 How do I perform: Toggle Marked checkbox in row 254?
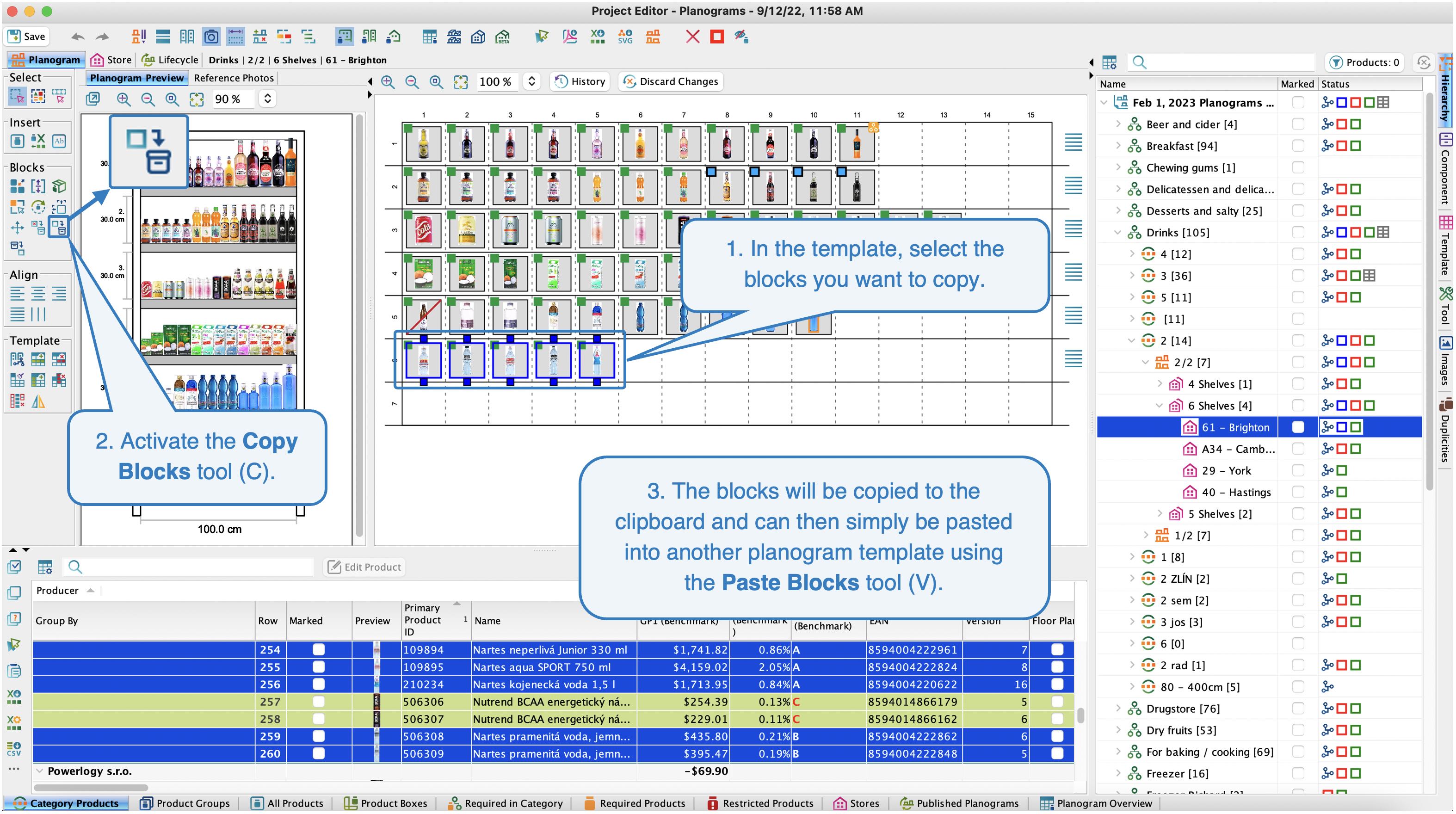pyautogui.click(x=319, y=649)
